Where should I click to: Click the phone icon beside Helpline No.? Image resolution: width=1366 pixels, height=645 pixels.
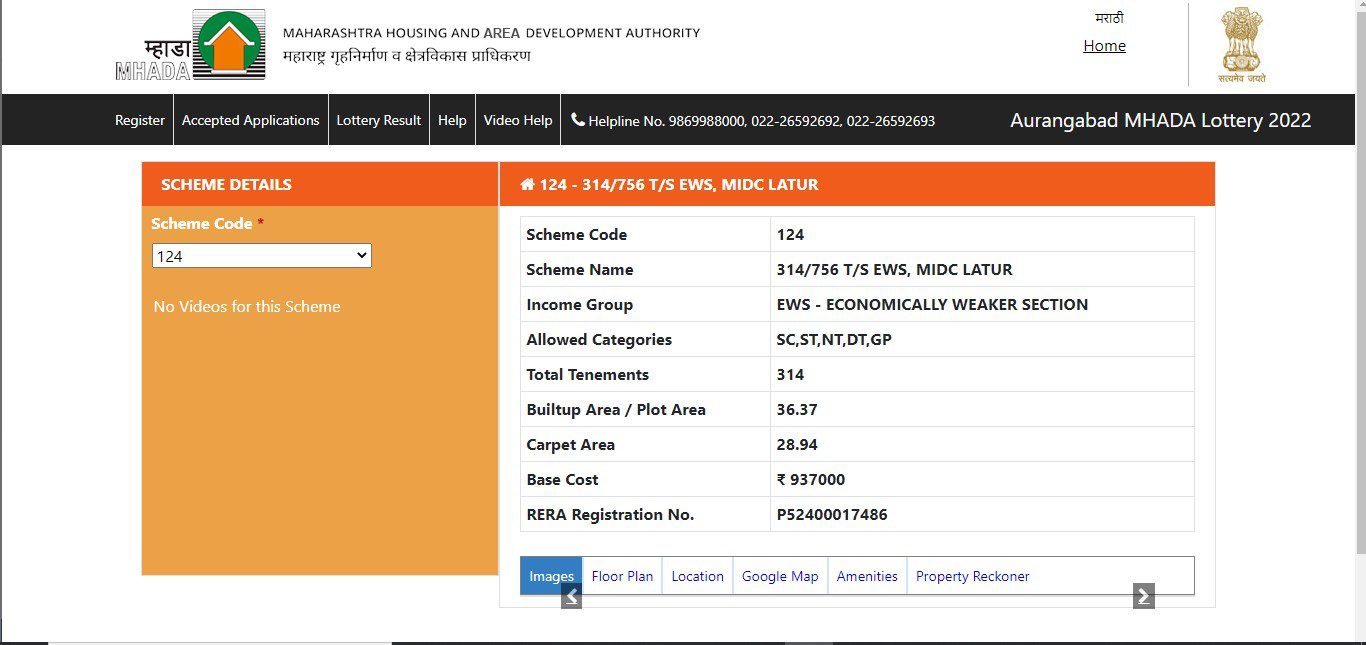click(x=578, y=120)
